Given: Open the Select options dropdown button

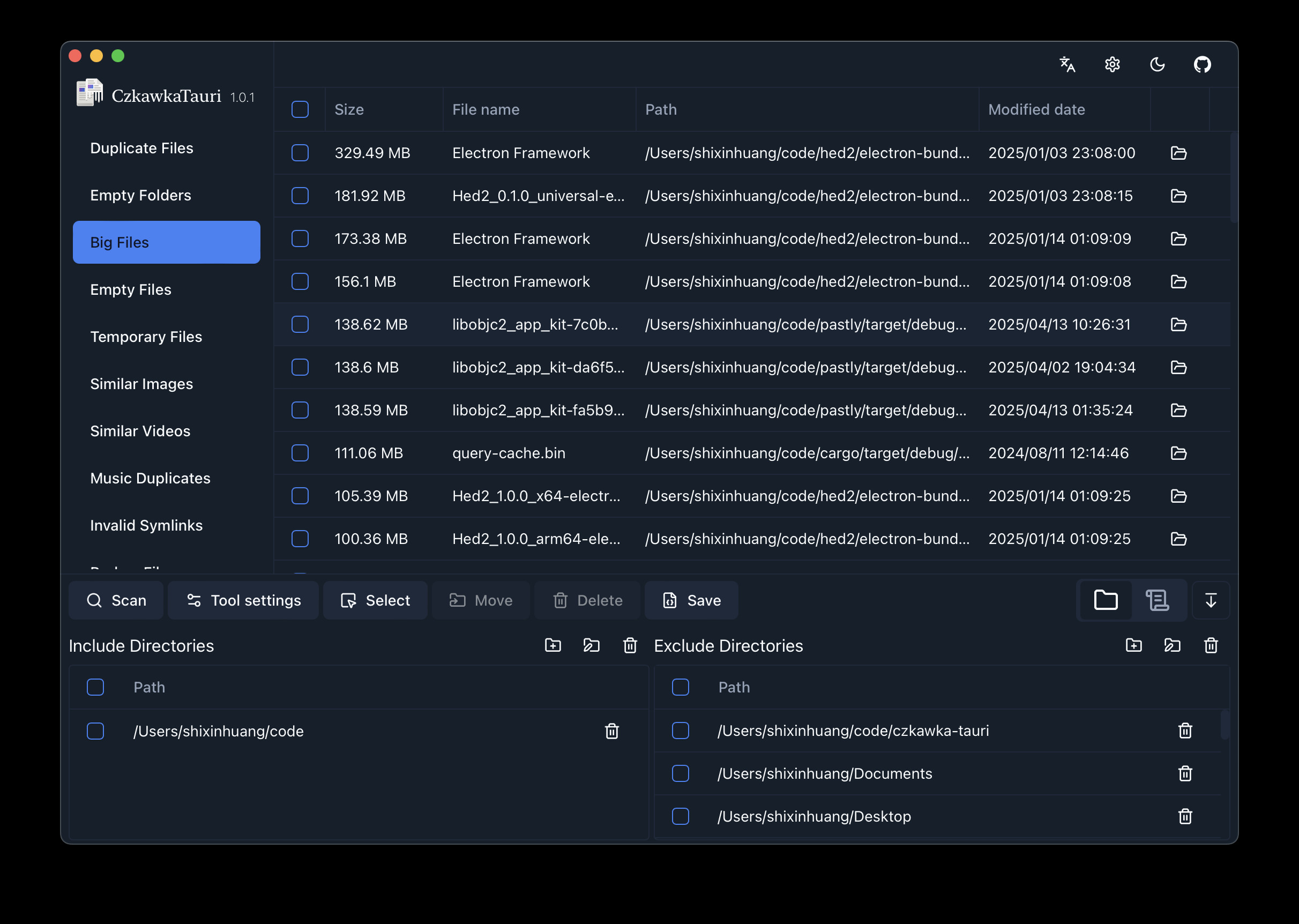Looking at the screenshot, I should coord(375,600).
